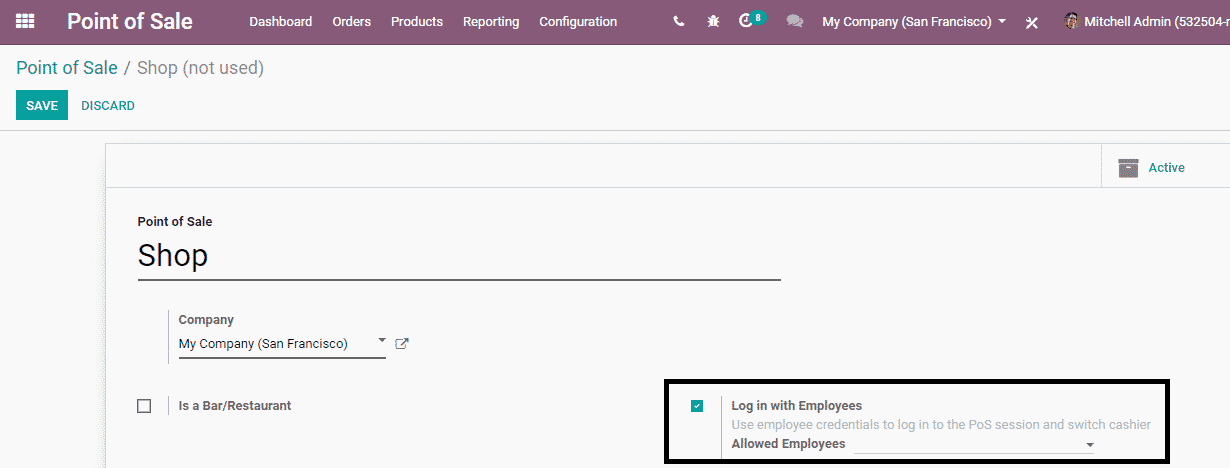Expand My Company (San Francisco) top switcher
Screen dimensions: 1230x468
[x=914, y=21]
